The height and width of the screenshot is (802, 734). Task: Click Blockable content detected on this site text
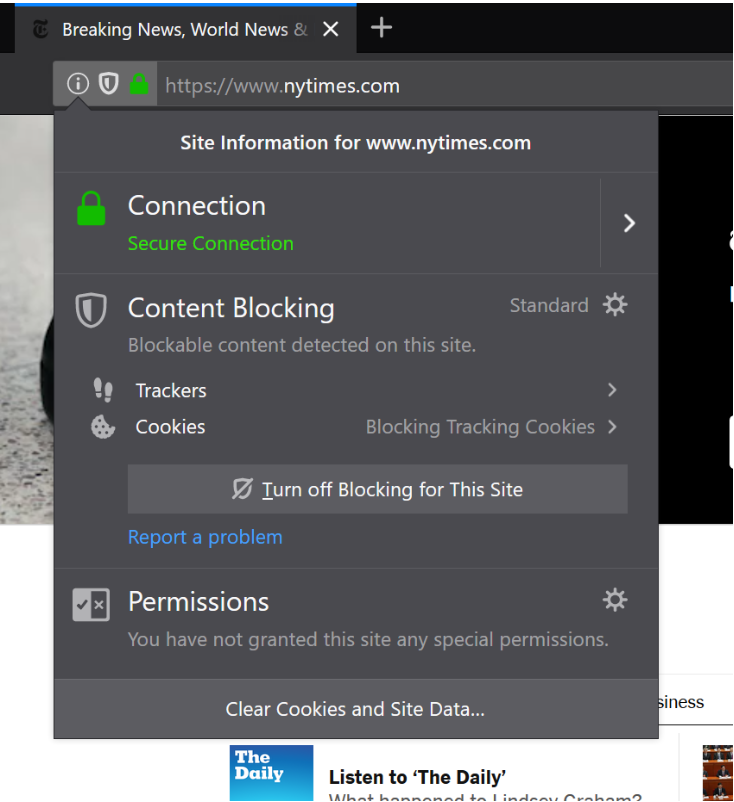(302, 345)
